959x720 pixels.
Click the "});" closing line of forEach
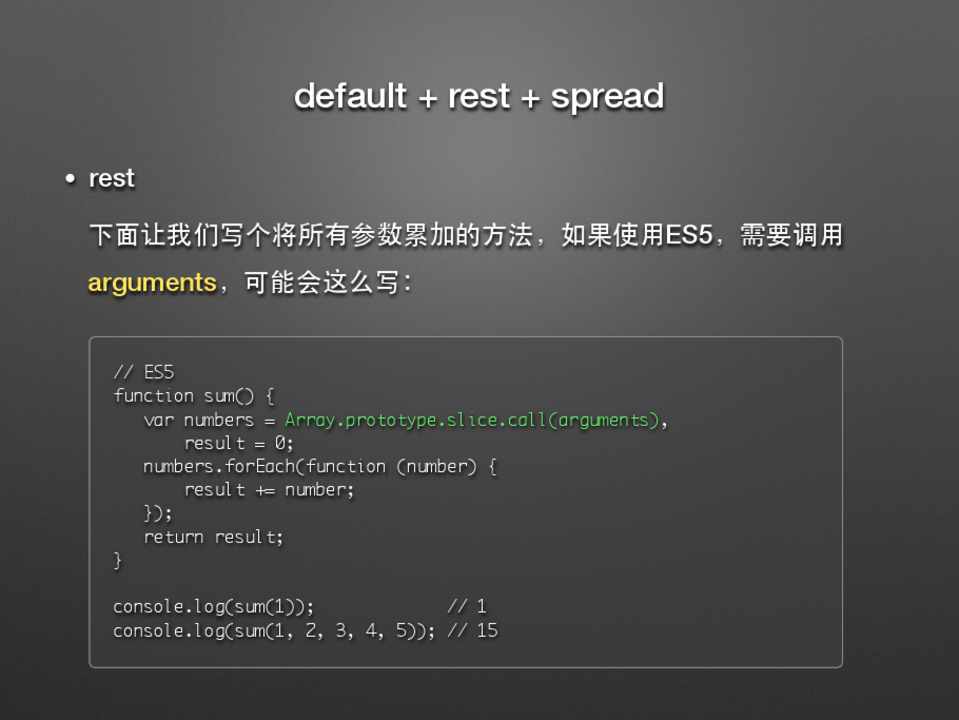tap(158, 514)
